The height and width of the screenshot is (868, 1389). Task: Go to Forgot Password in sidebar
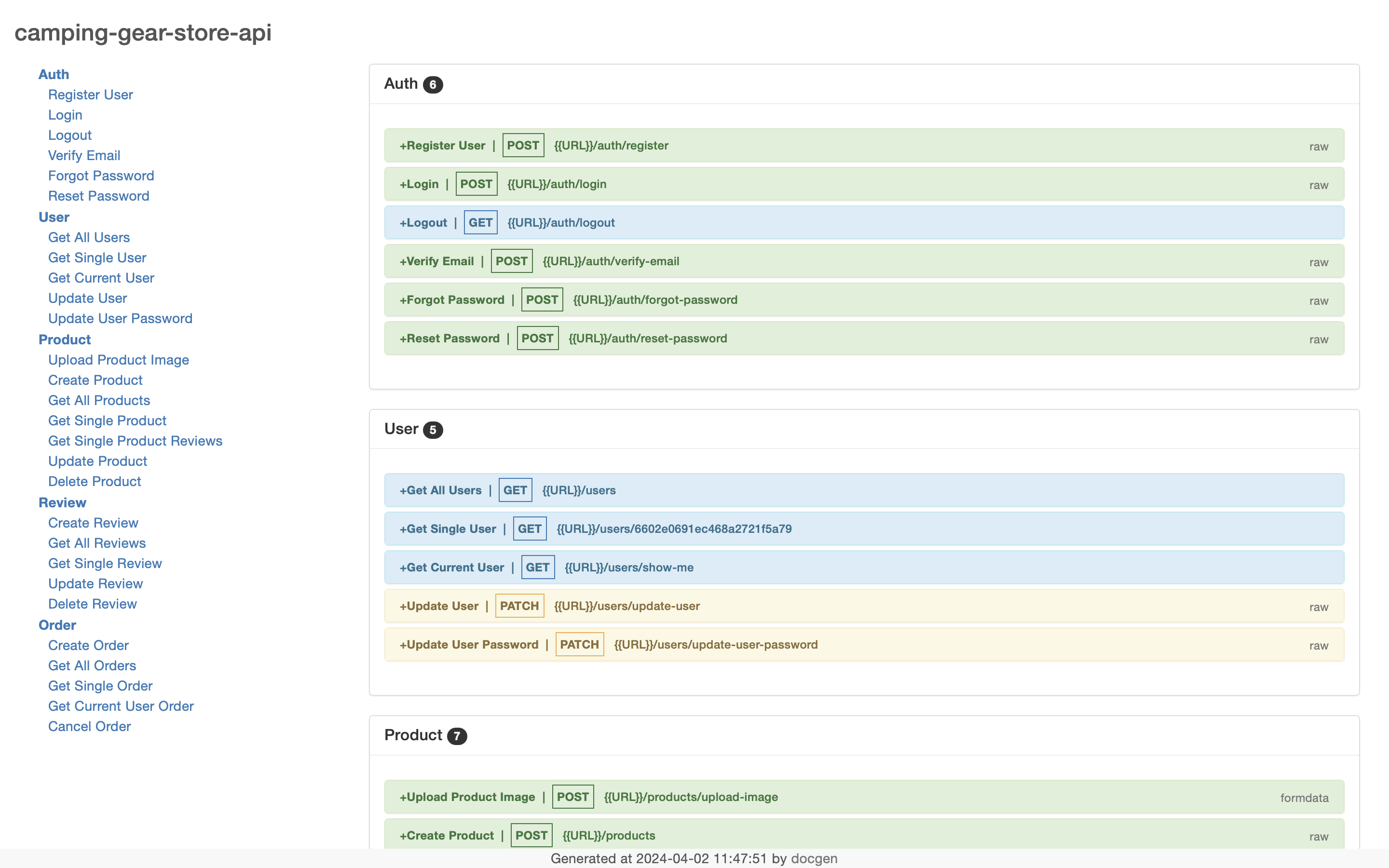click(101, 176)
